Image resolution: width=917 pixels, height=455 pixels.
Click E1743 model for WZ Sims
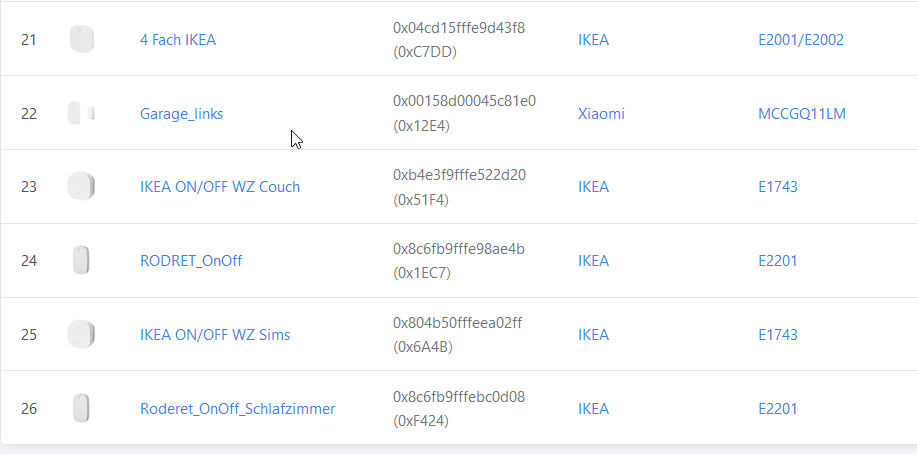point(778,335)
